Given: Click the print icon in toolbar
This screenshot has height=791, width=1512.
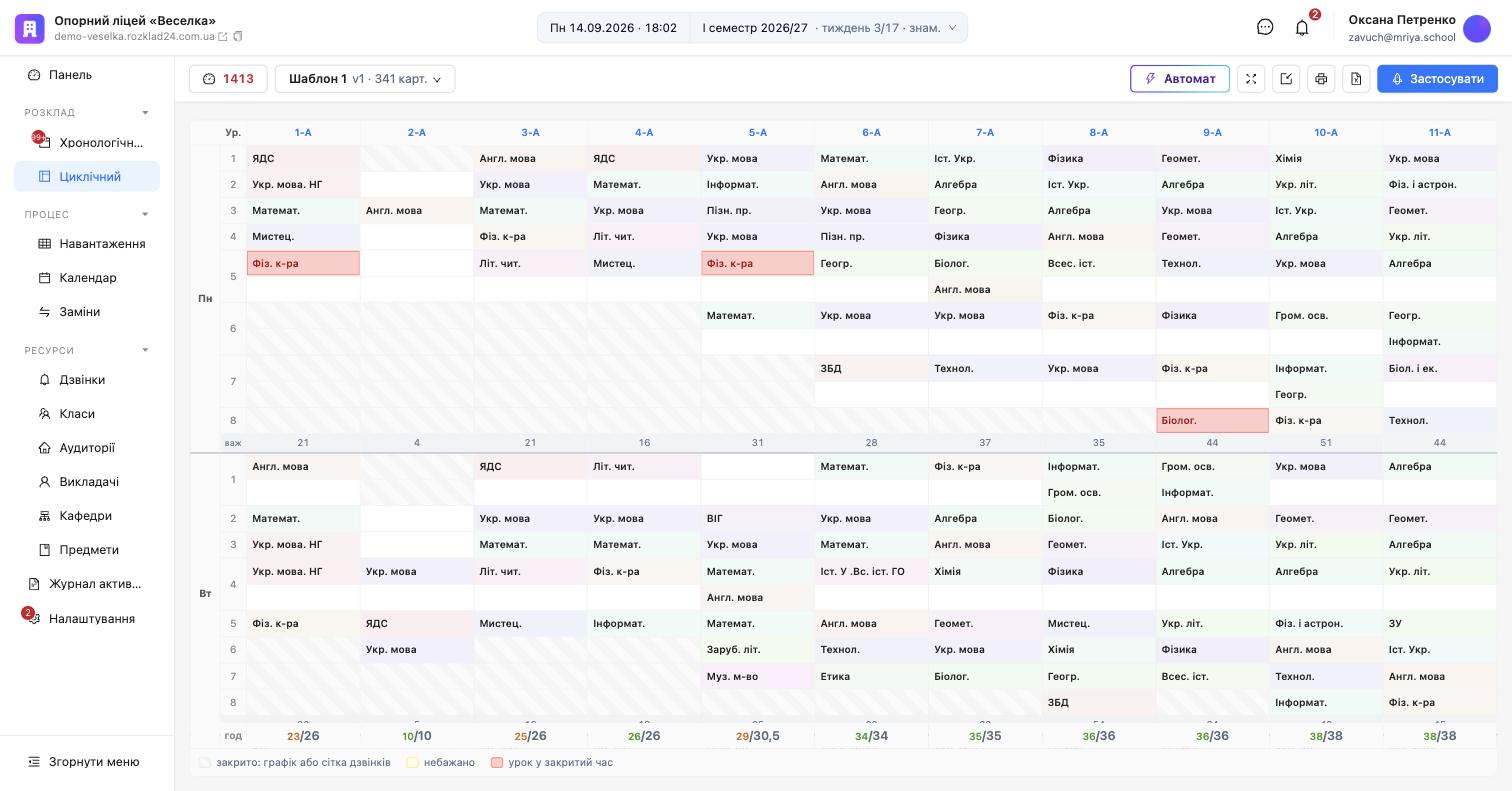Looking at the screenshot, I should point(1321,79).
